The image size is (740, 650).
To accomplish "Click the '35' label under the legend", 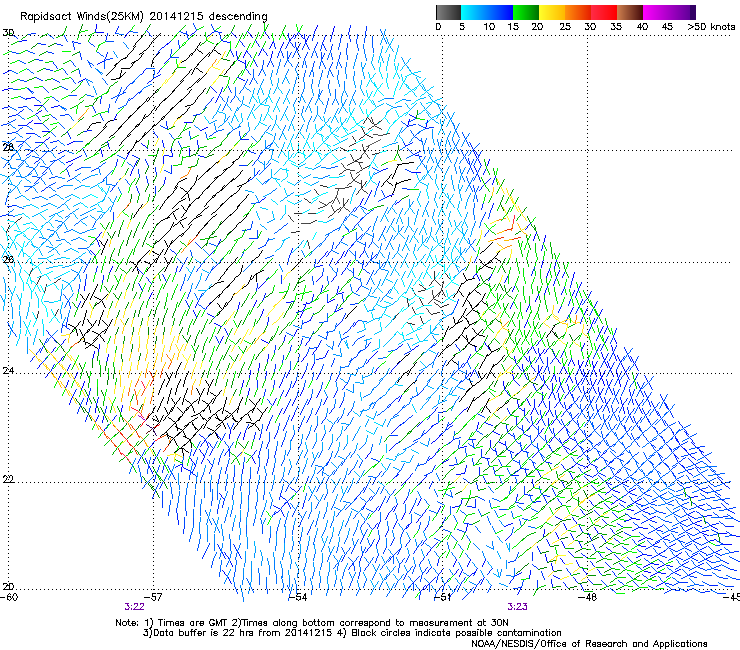I will point(616,27).
